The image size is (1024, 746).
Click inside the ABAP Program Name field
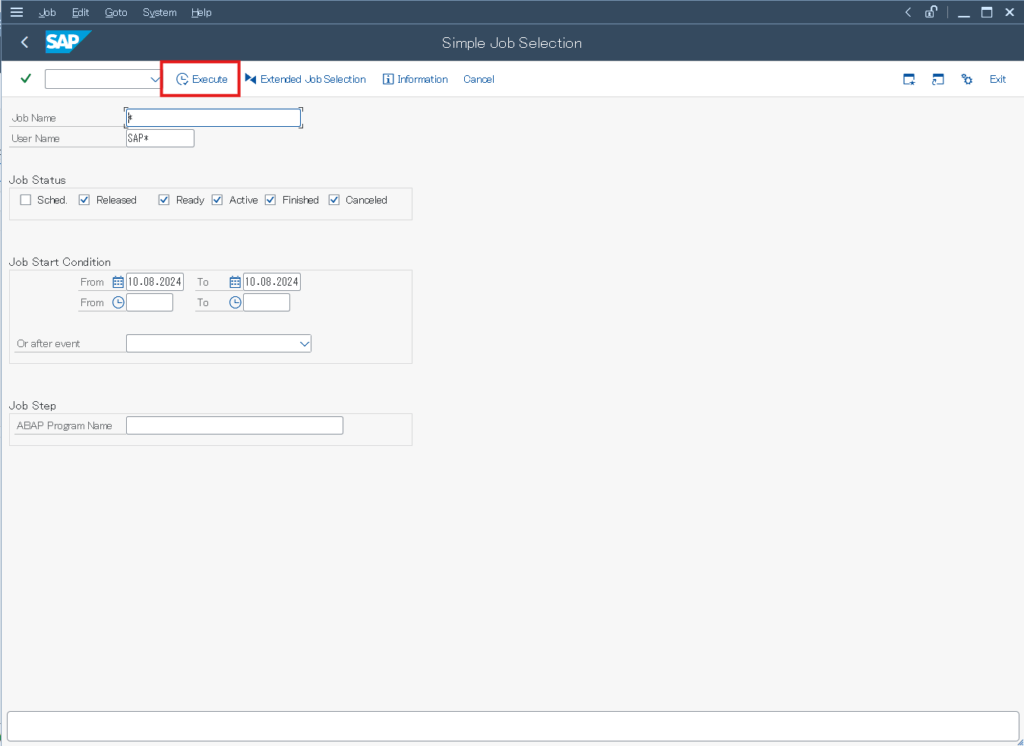pyautogui.click(x=234, y=424)
